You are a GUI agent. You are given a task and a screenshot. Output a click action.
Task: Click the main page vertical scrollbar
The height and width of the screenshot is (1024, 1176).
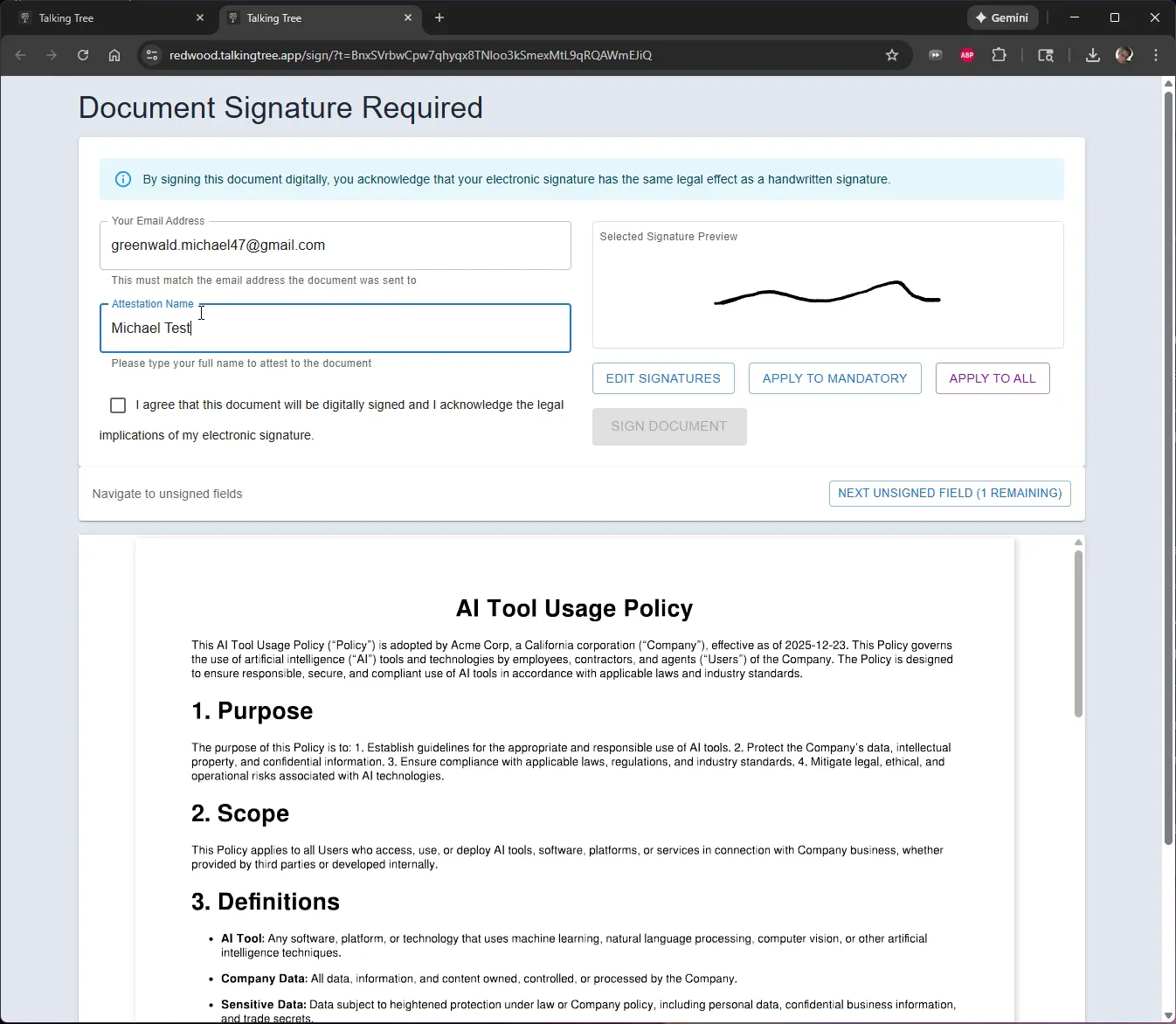pos(1169,467)
